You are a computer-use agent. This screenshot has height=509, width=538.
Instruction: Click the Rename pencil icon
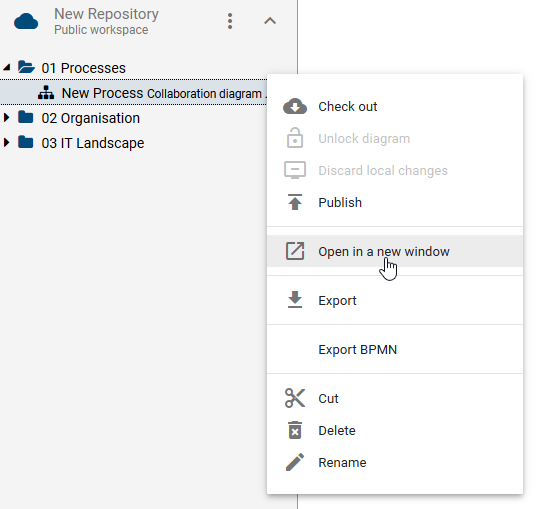(x=295, y=462)
